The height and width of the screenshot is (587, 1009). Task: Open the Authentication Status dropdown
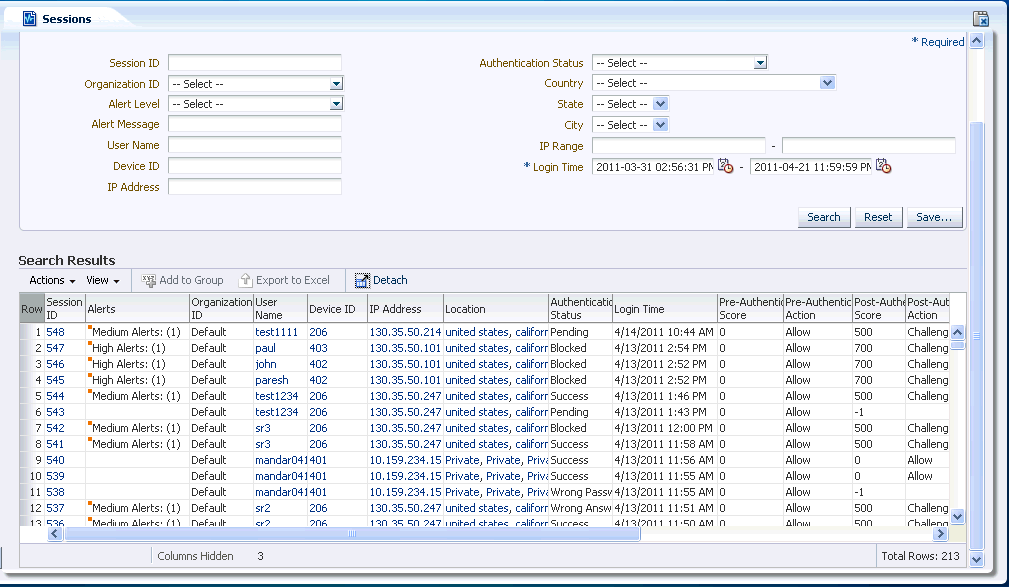pyautogui.click(x=761, y=62)
